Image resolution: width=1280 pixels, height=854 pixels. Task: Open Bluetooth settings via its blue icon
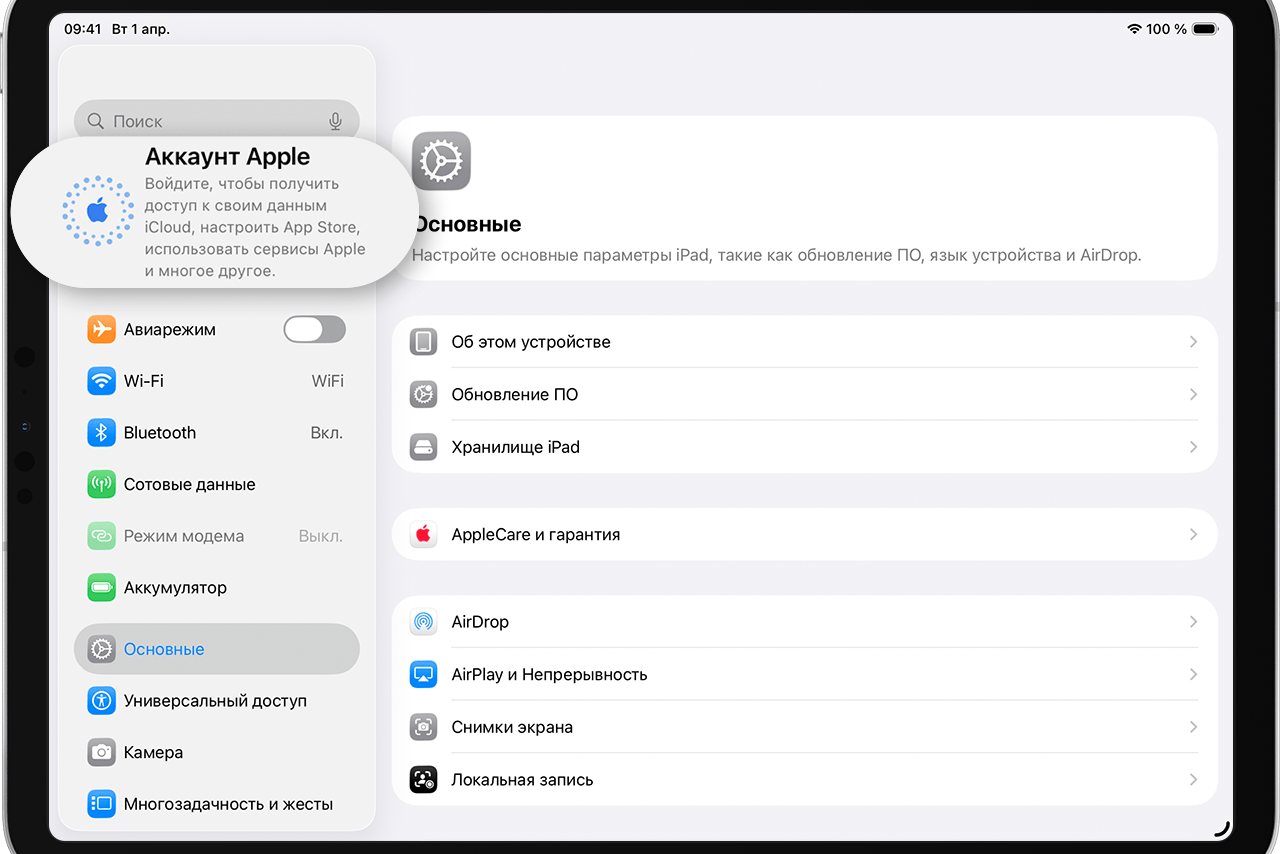101,433
